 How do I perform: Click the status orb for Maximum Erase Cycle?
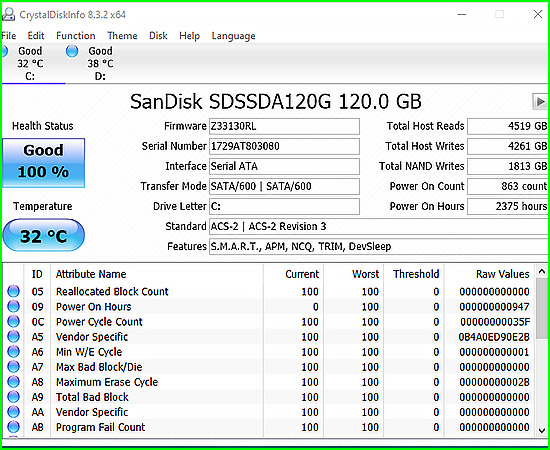pos(13,382)
